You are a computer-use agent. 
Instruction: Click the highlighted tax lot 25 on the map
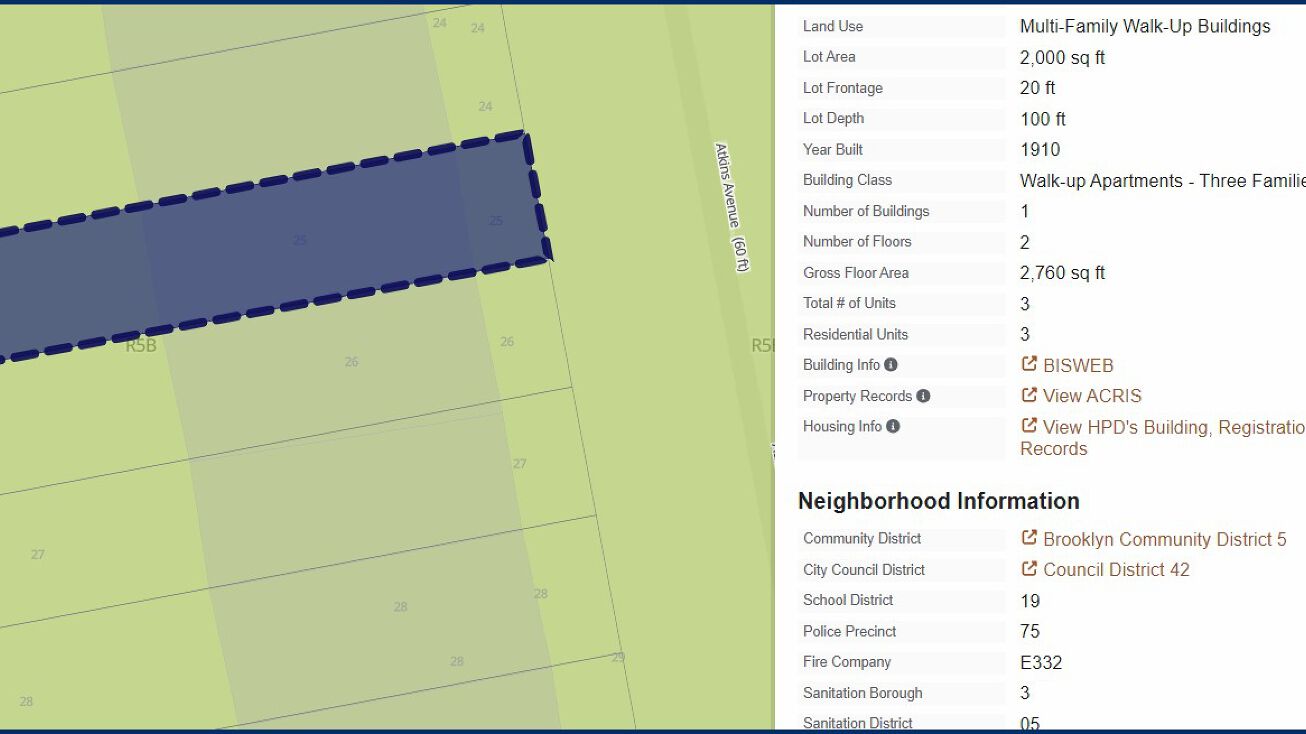coord(300,241)
